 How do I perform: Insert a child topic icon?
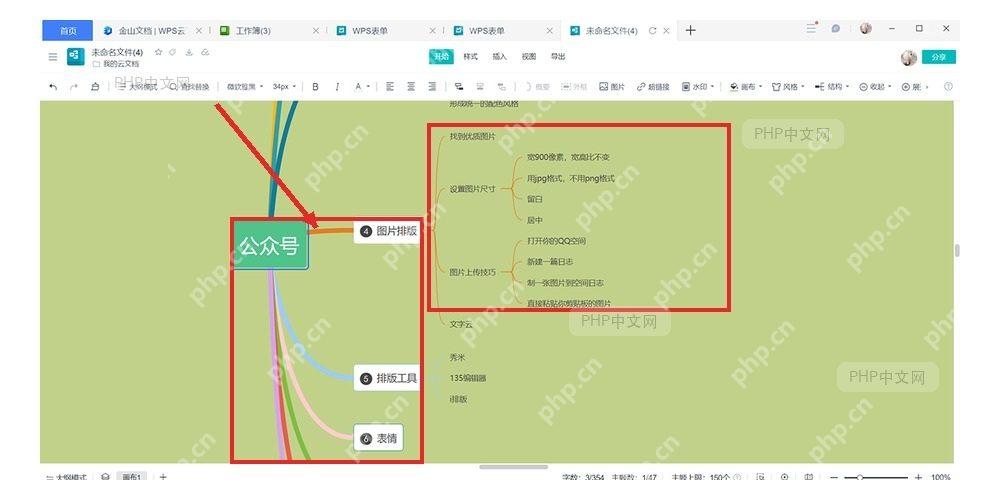(x=459, y=87)
